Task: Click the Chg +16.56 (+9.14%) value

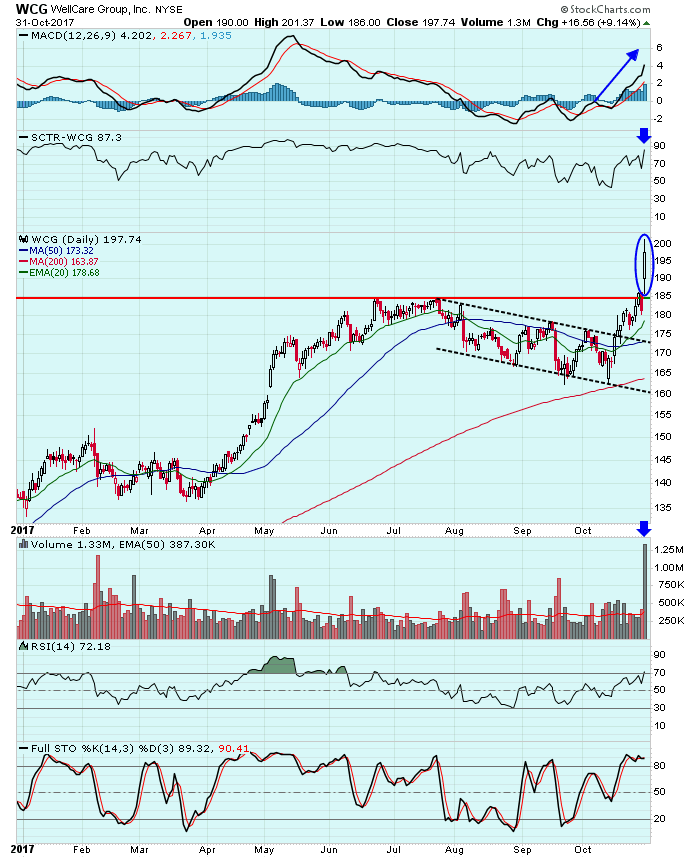Action: coord(588,22)
